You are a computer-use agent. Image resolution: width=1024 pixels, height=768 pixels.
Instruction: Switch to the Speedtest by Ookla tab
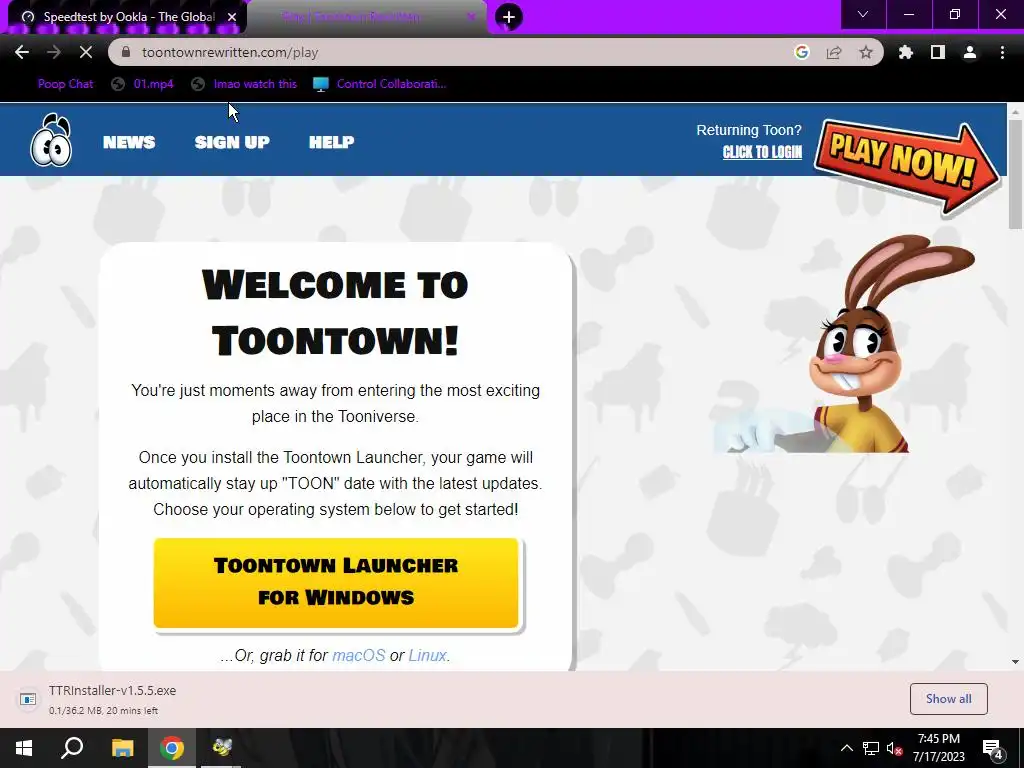pyautogui.click(x=127, y=17)
